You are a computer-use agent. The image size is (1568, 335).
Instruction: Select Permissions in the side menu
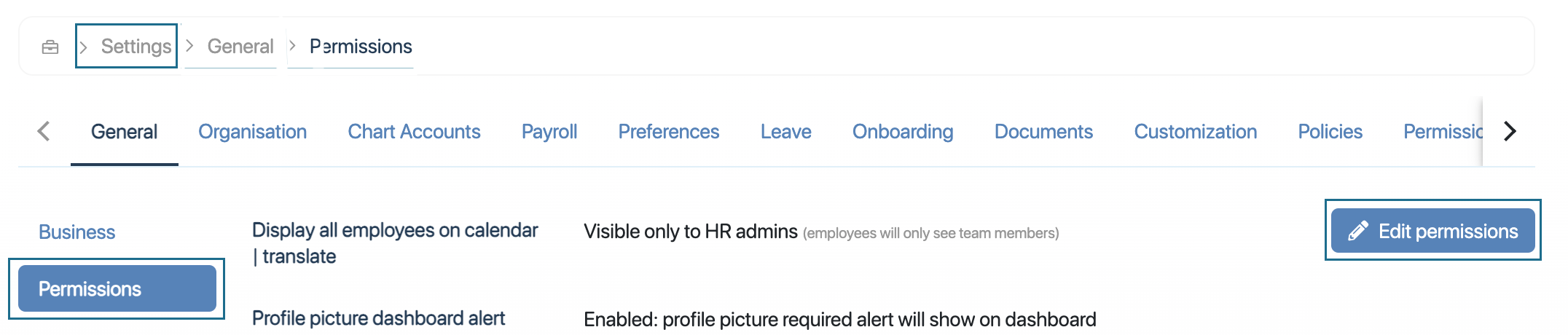(x=117, y=289)
